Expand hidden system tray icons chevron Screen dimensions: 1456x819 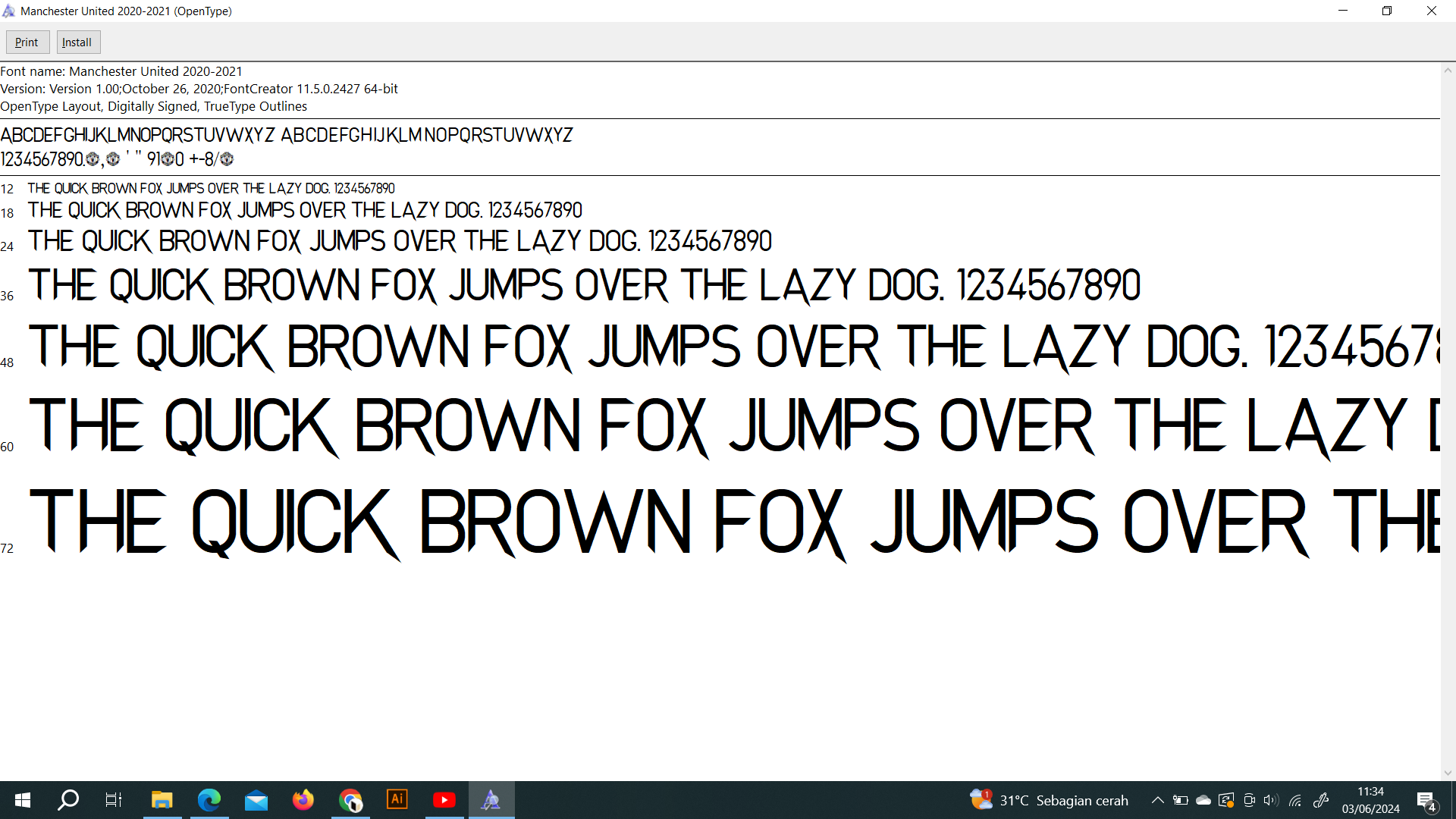pyautogui.click(x=1157, y=800)
